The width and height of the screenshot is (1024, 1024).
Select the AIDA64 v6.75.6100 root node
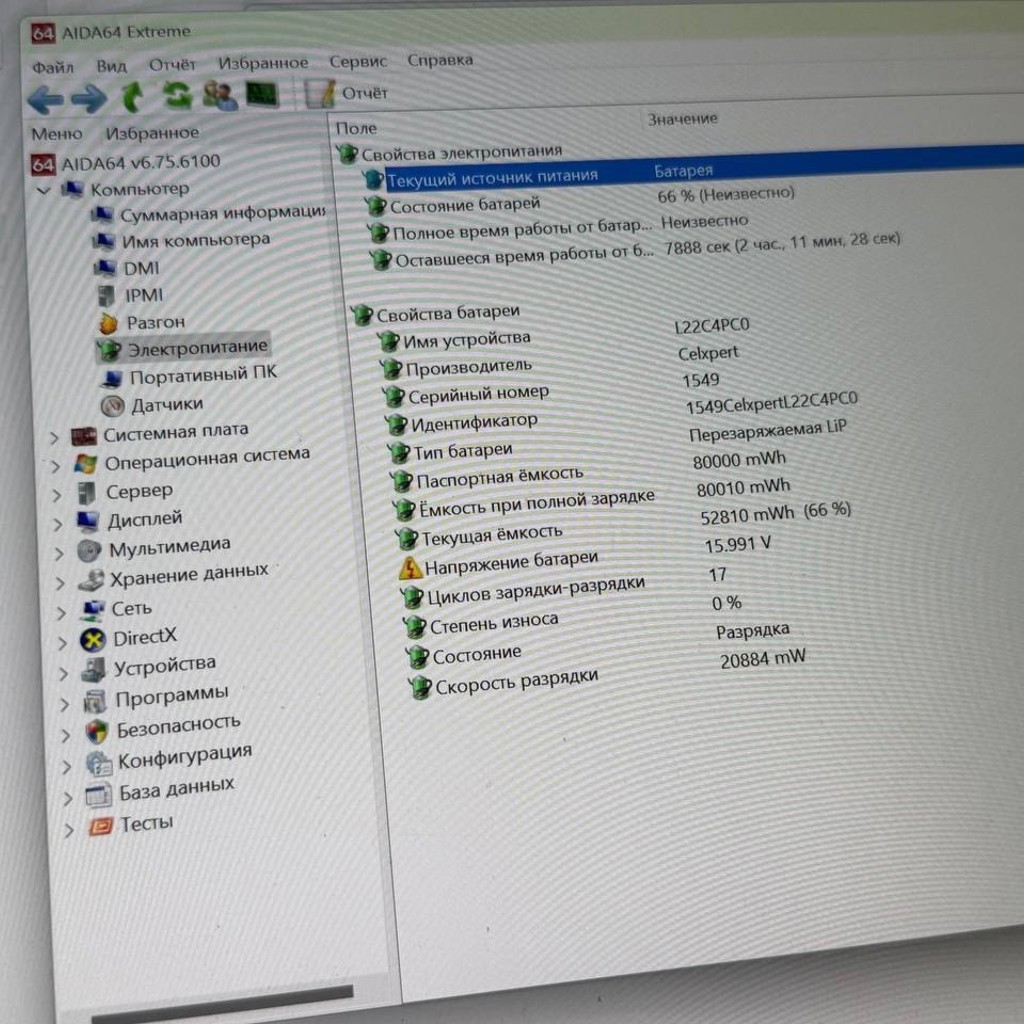pos(126,162)
